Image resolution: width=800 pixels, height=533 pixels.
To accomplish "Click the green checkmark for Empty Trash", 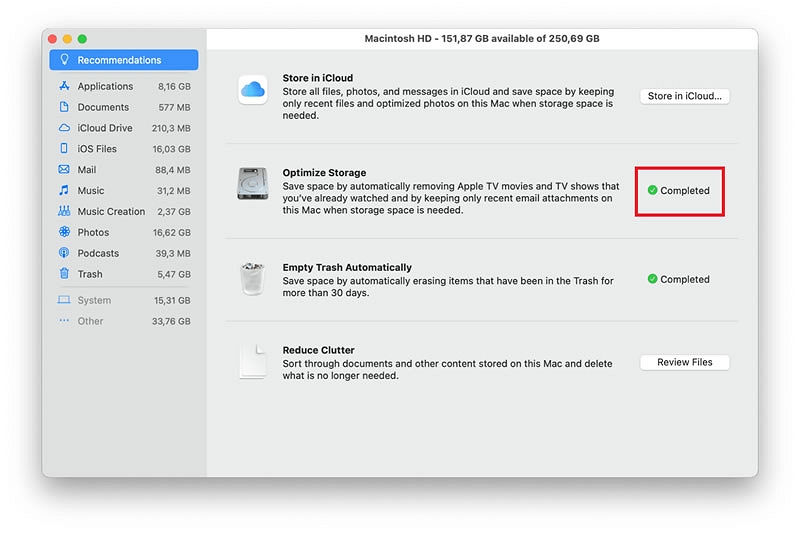I will tap(652, 279).
